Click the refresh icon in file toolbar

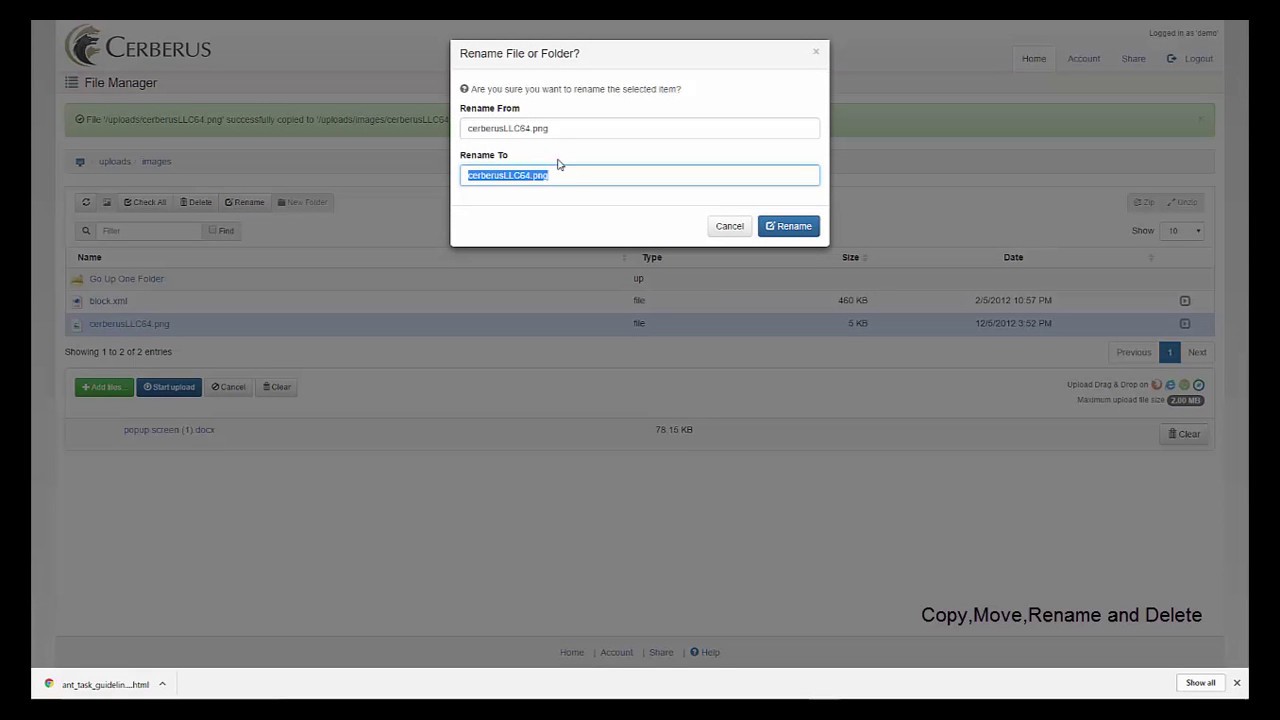[86, 202]
